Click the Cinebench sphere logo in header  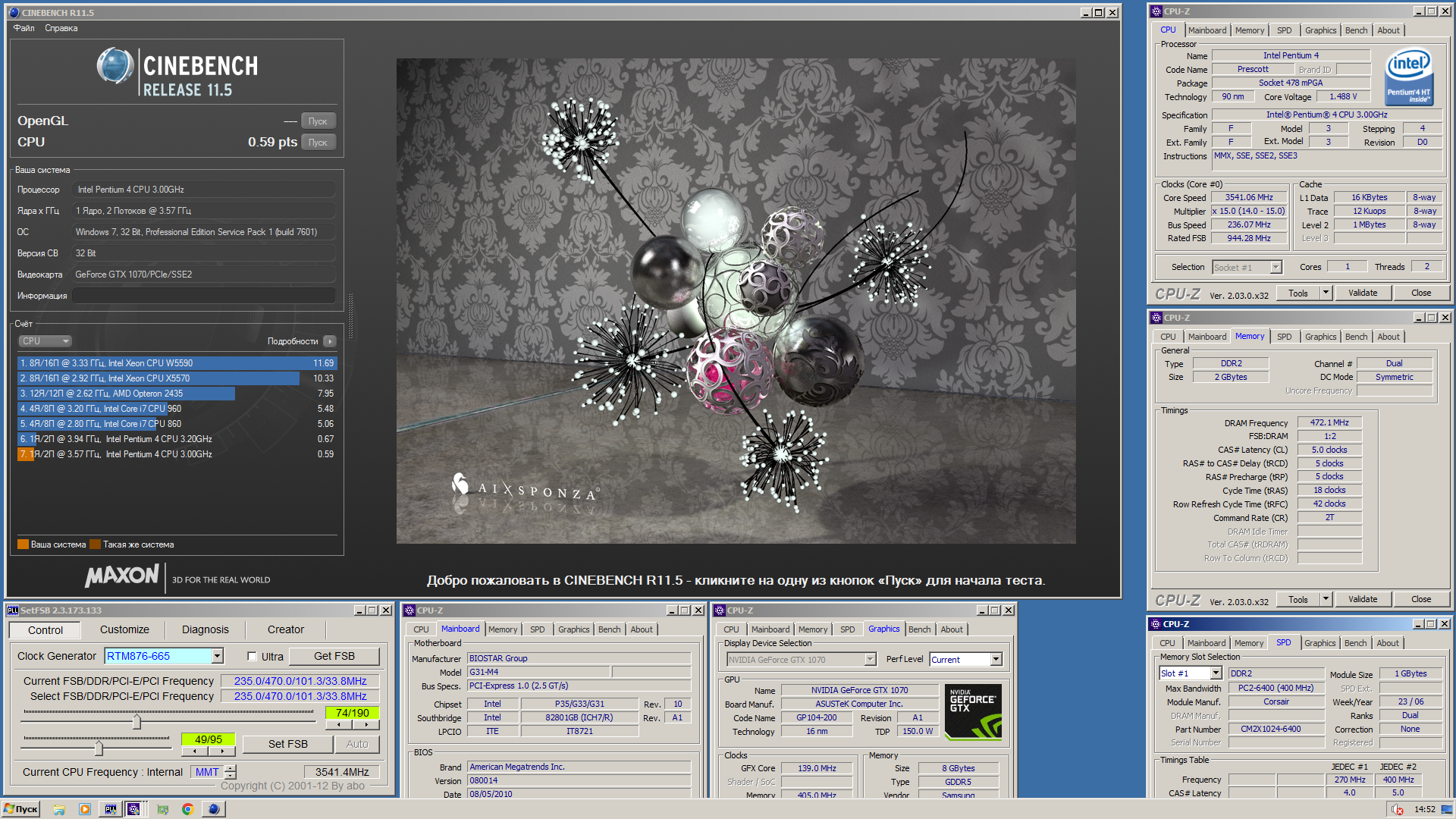click(115, 66)
